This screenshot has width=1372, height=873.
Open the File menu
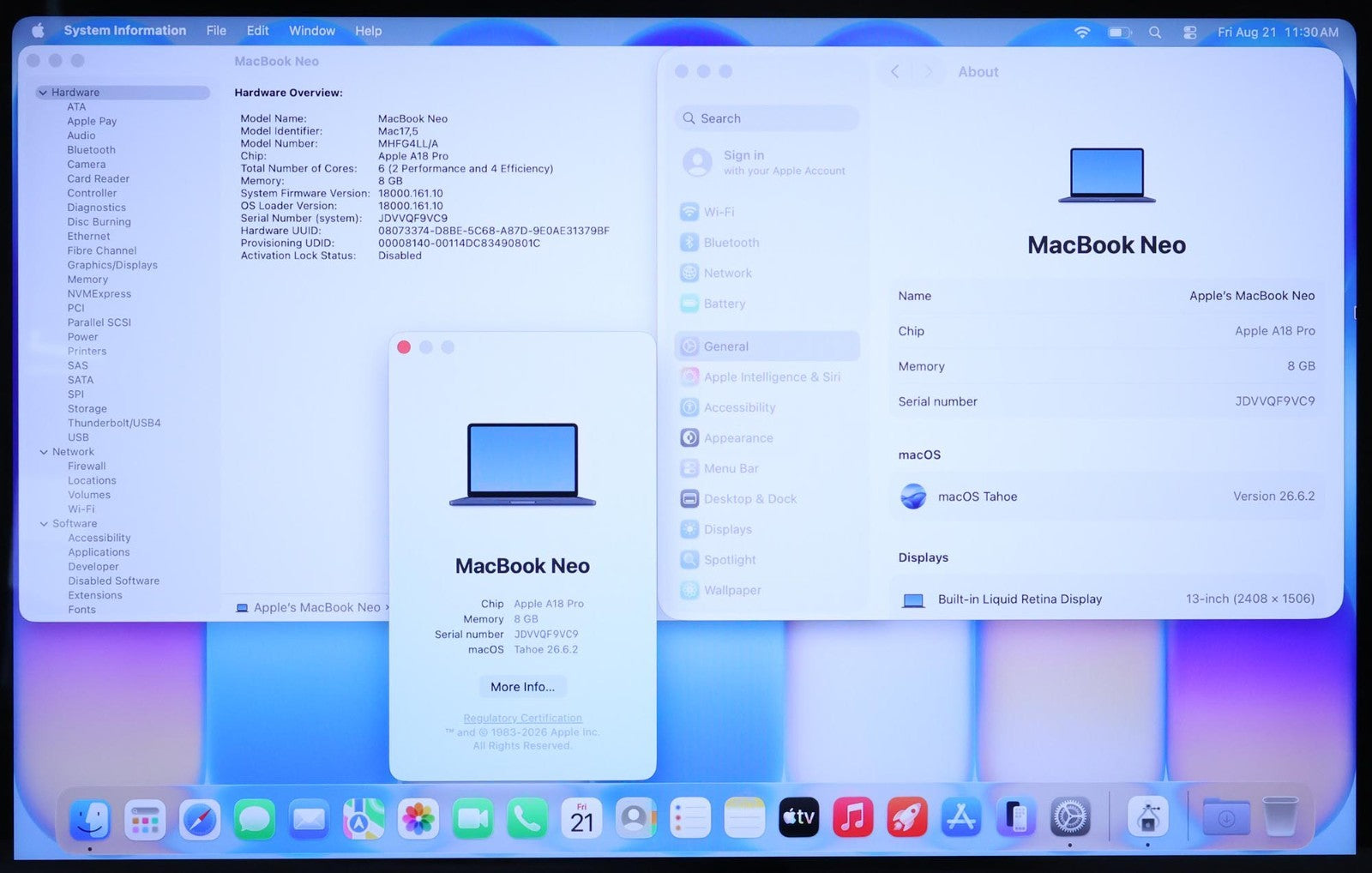click(216, 31)
